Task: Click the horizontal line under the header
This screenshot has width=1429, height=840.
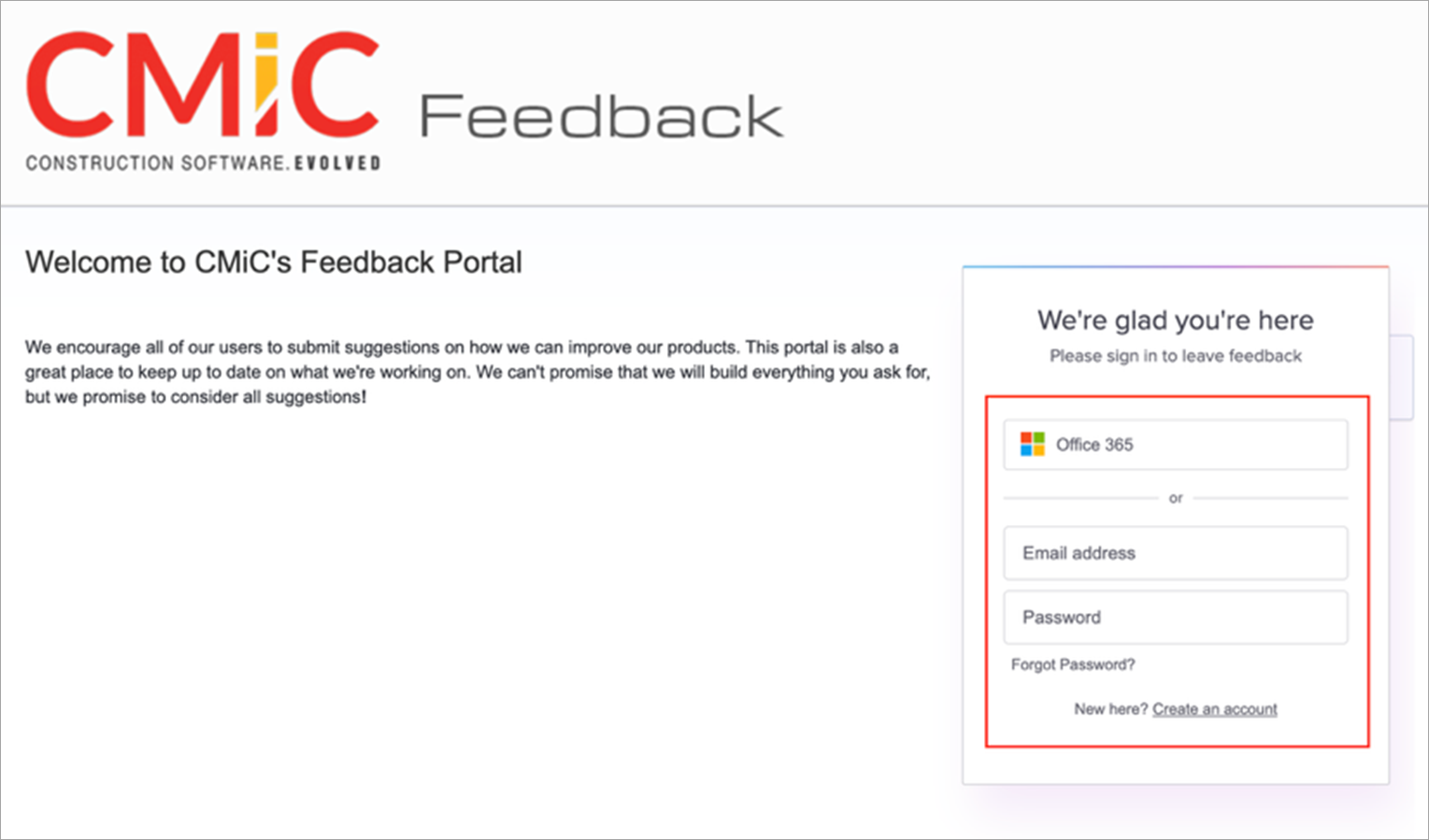Action: pyautogui.click(x=714, y=206)
